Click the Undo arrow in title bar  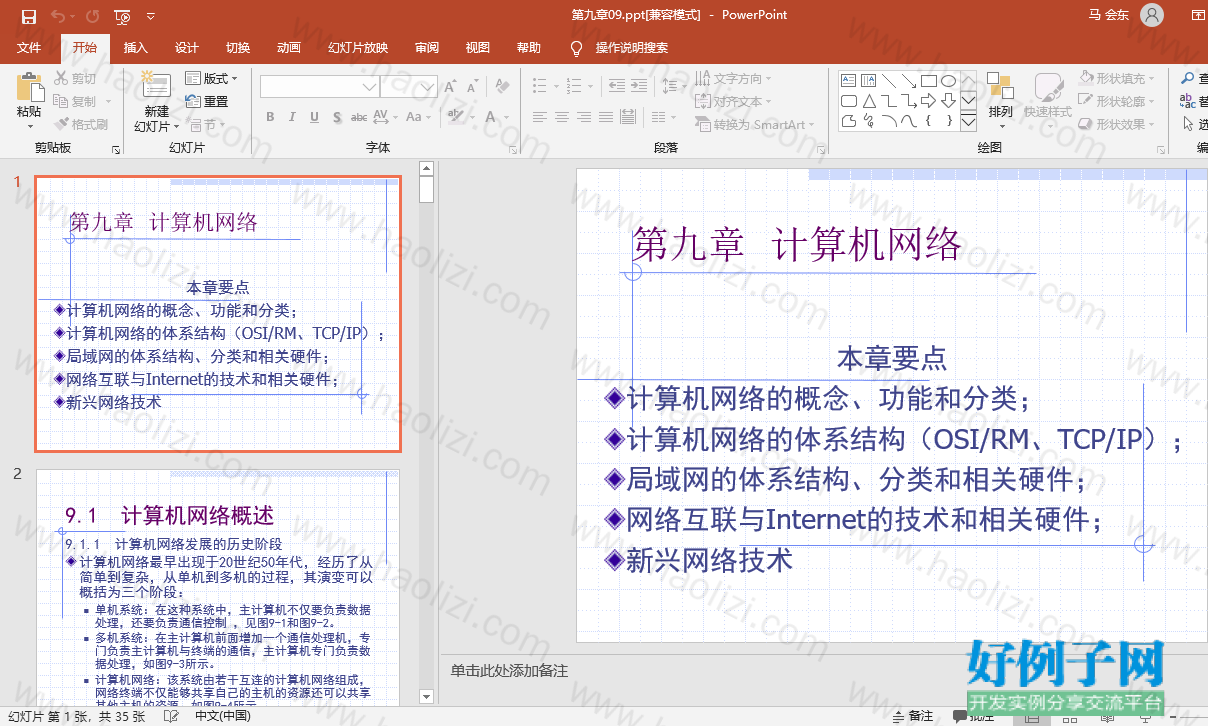57,16
